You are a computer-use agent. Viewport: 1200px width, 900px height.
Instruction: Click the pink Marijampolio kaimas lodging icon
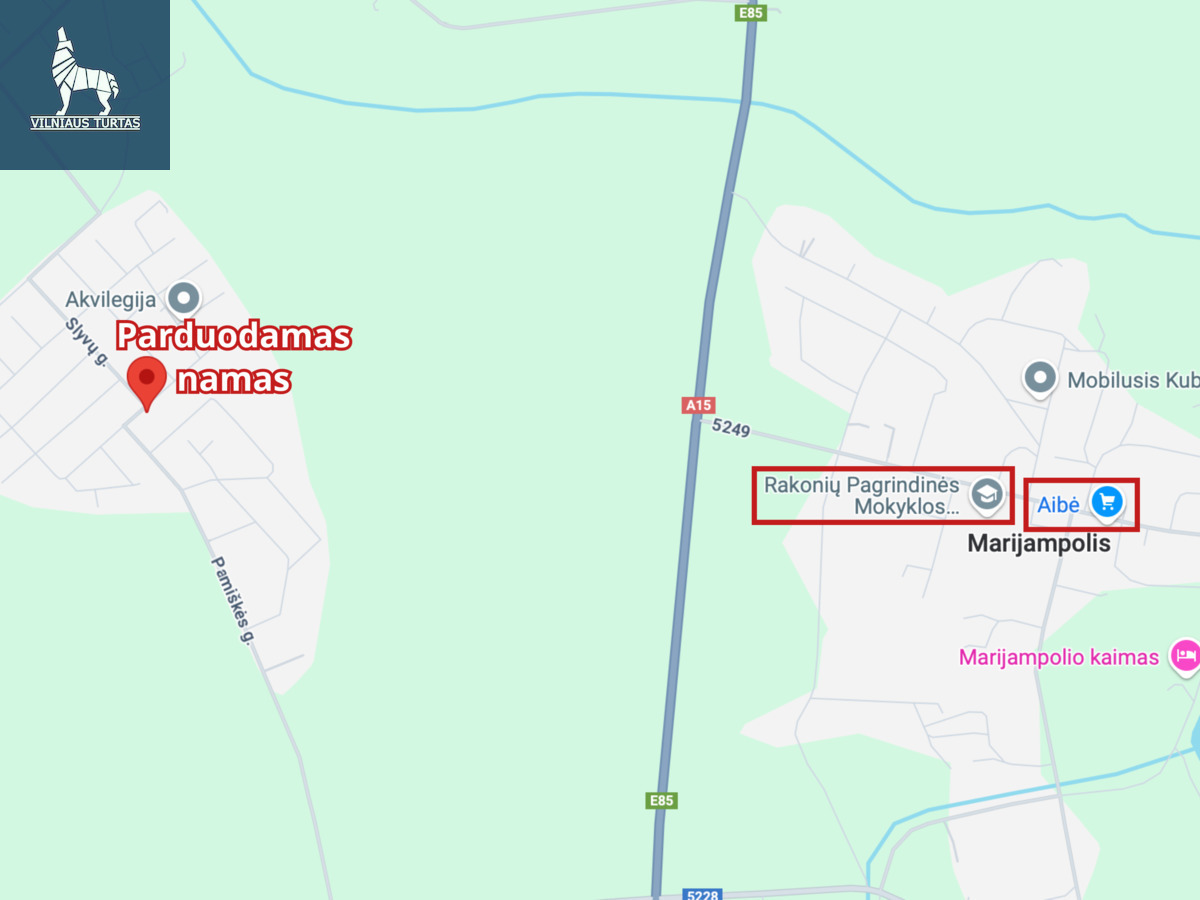pos(1185,656)
